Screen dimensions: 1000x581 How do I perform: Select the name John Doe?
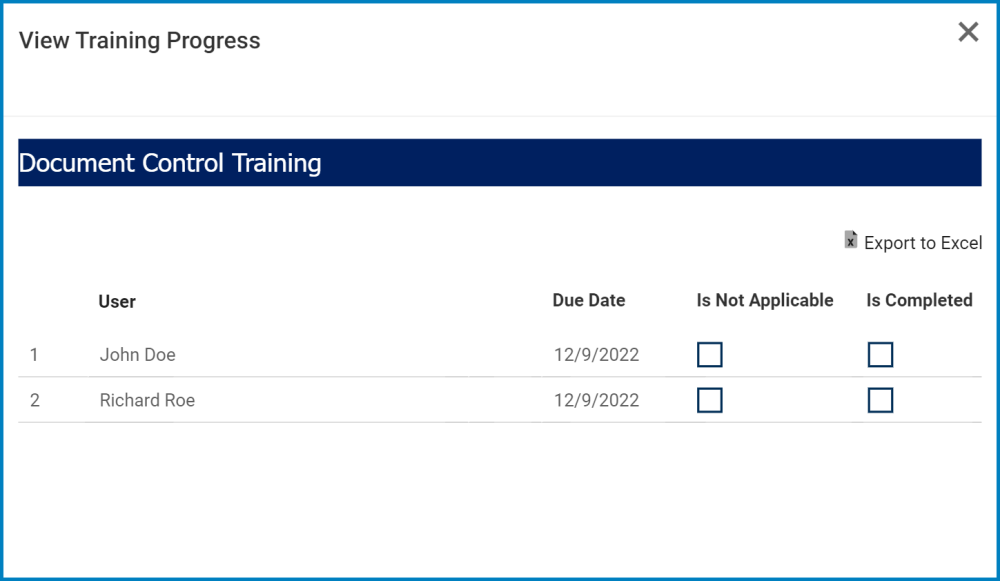137,354
